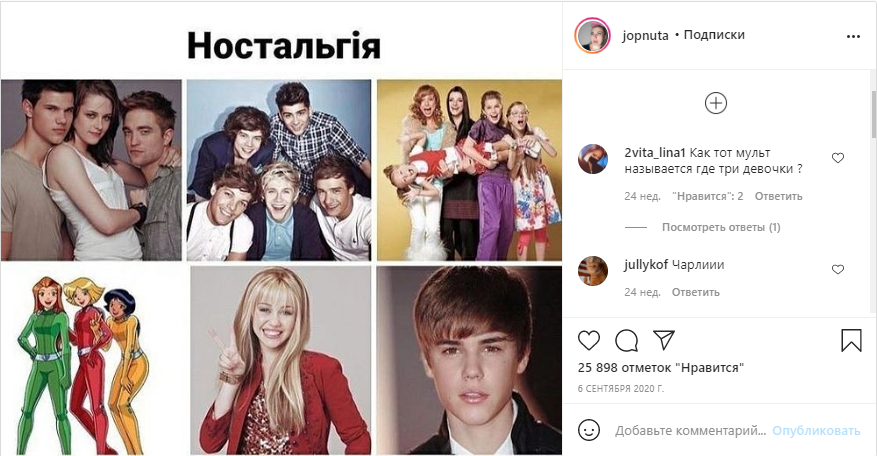Share post via paper plane icon

[664, 340]
